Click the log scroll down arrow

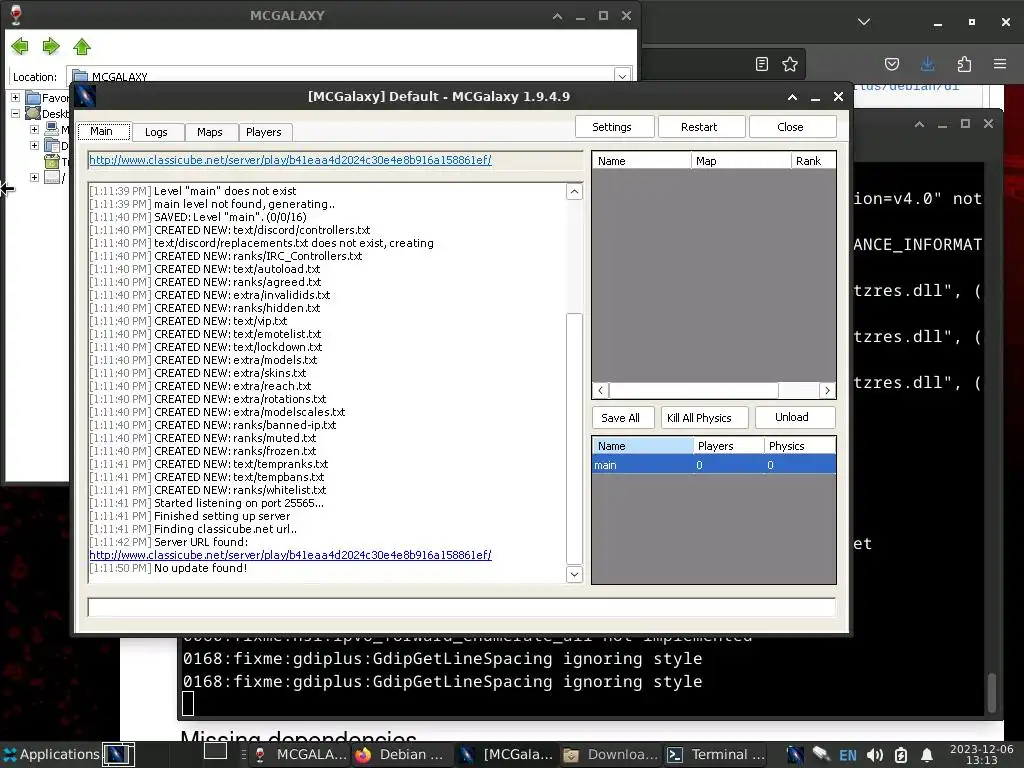pyautogui.click(x=574, y=574)
